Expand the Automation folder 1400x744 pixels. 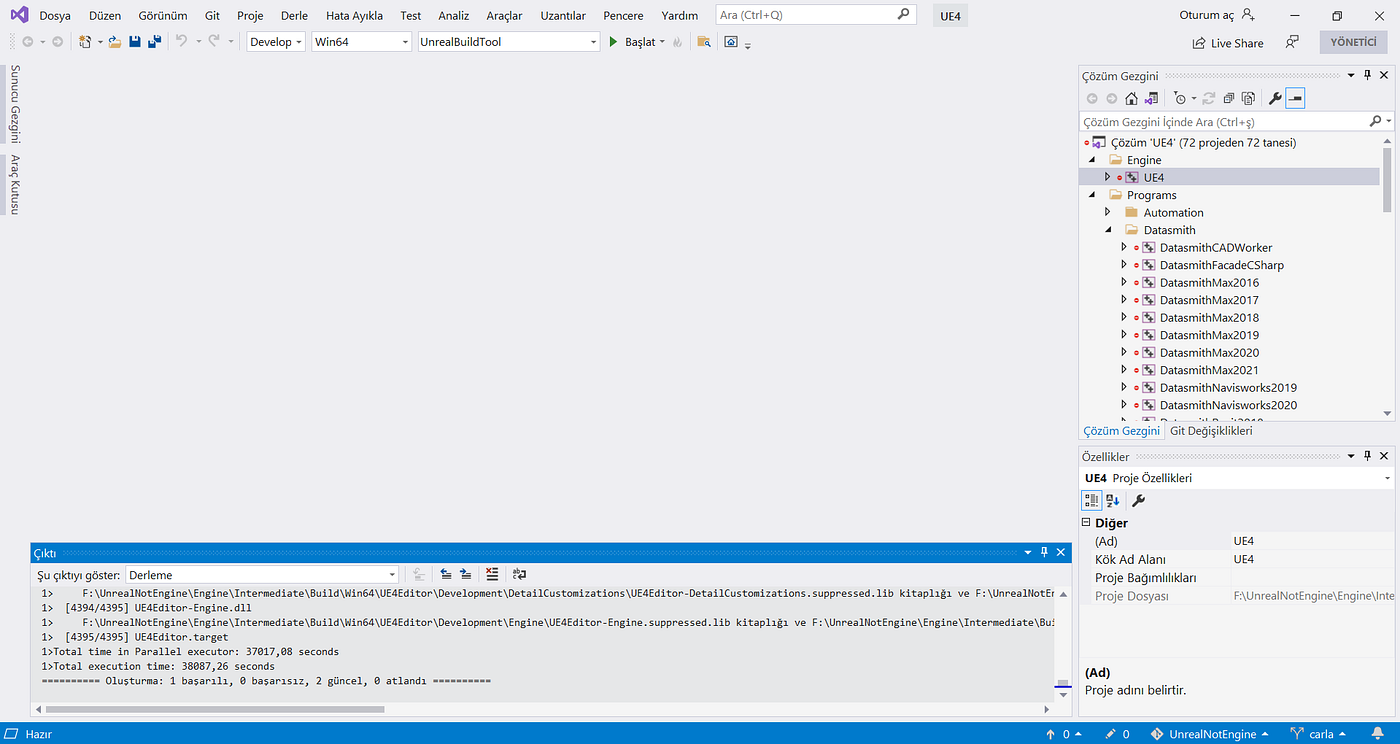tap(1107, 212)
